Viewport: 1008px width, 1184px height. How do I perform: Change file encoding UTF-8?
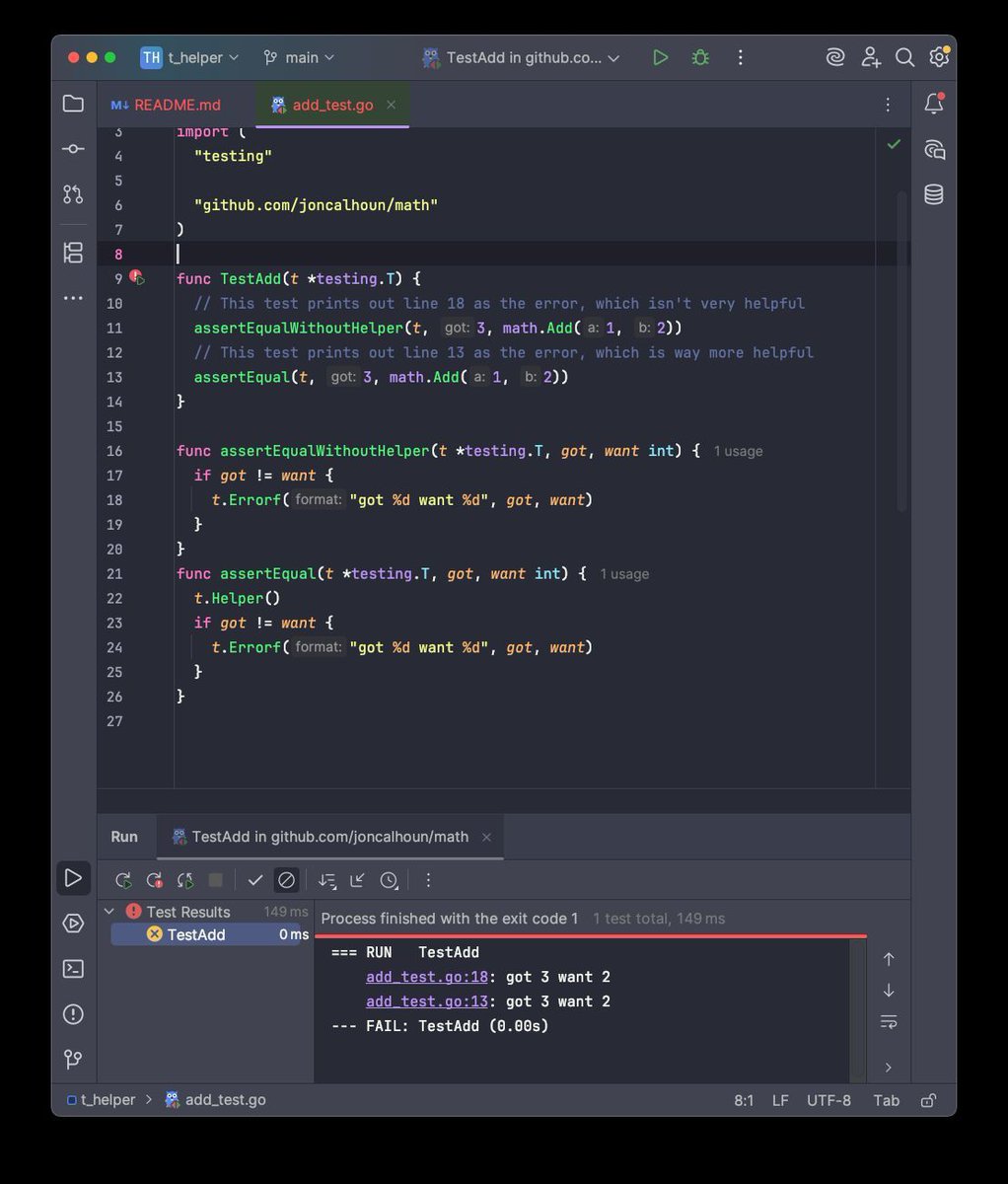(828, 1100)
